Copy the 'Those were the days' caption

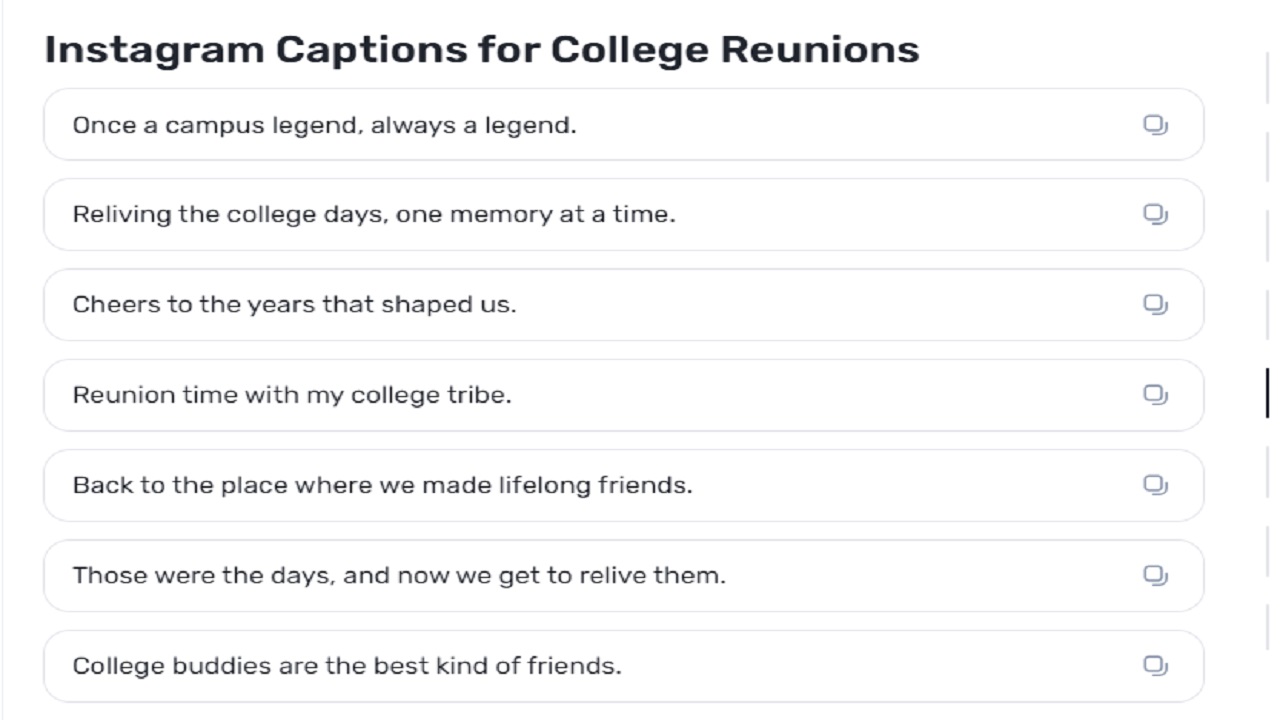[1155, 575]
